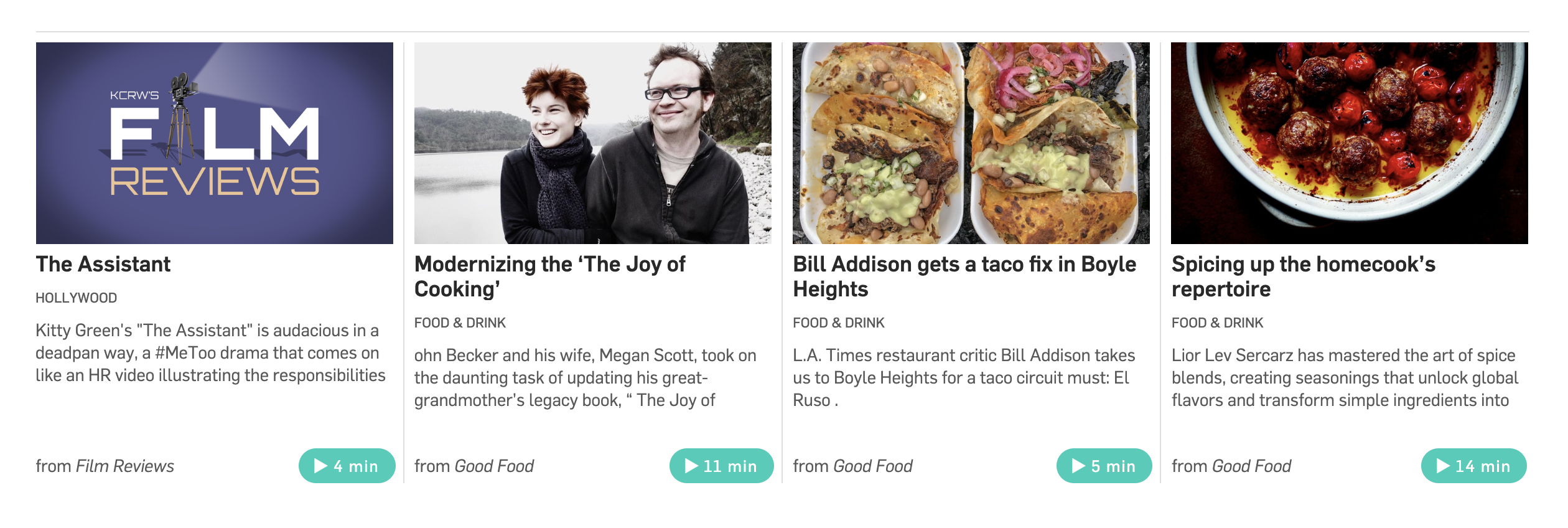Play the 5 min taco segment
Viewport: 1568px width, 528px height.
[x=1104, y=466]
